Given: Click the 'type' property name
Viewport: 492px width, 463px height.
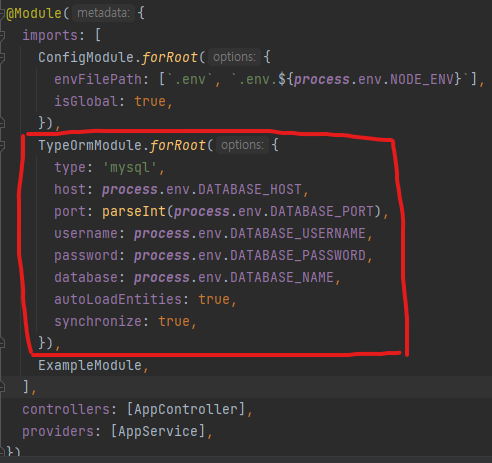Looking at the screenshot, I should tap(70, 167).
